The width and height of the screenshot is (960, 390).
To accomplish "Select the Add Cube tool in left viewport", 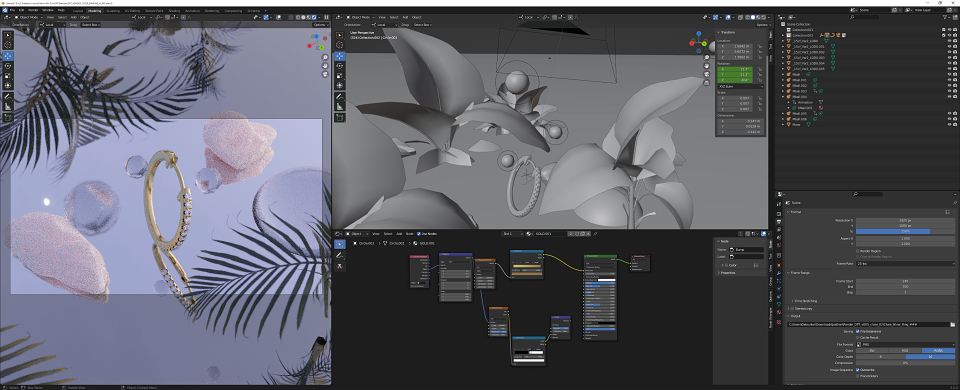I will (8, 117).
